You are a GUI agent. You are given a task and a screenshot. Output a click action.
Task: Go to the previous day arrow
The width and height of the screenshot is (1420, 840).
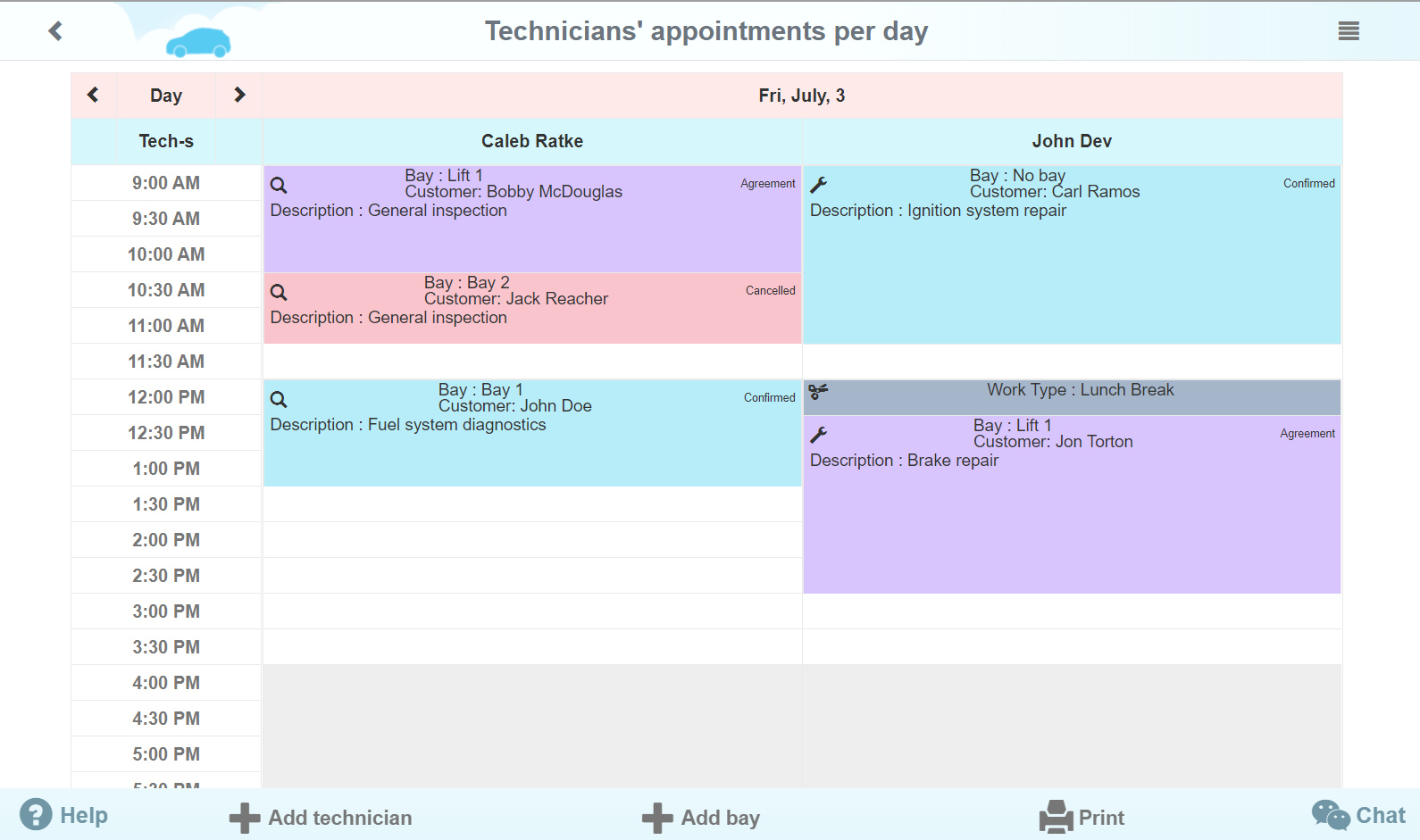[93, 95]
